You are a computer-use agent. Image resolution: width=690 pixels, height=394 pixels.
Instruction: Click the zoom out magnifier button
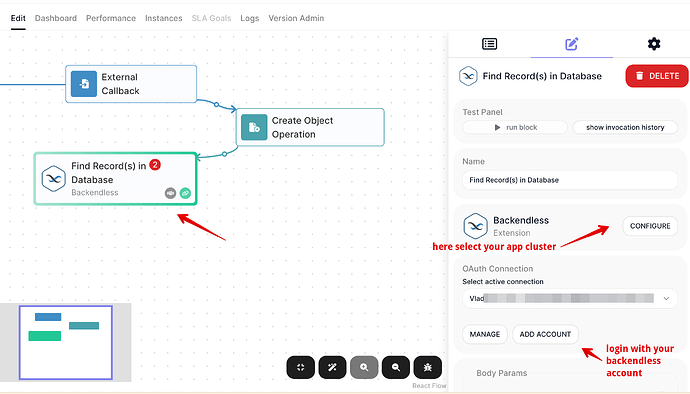coord(396,367)
